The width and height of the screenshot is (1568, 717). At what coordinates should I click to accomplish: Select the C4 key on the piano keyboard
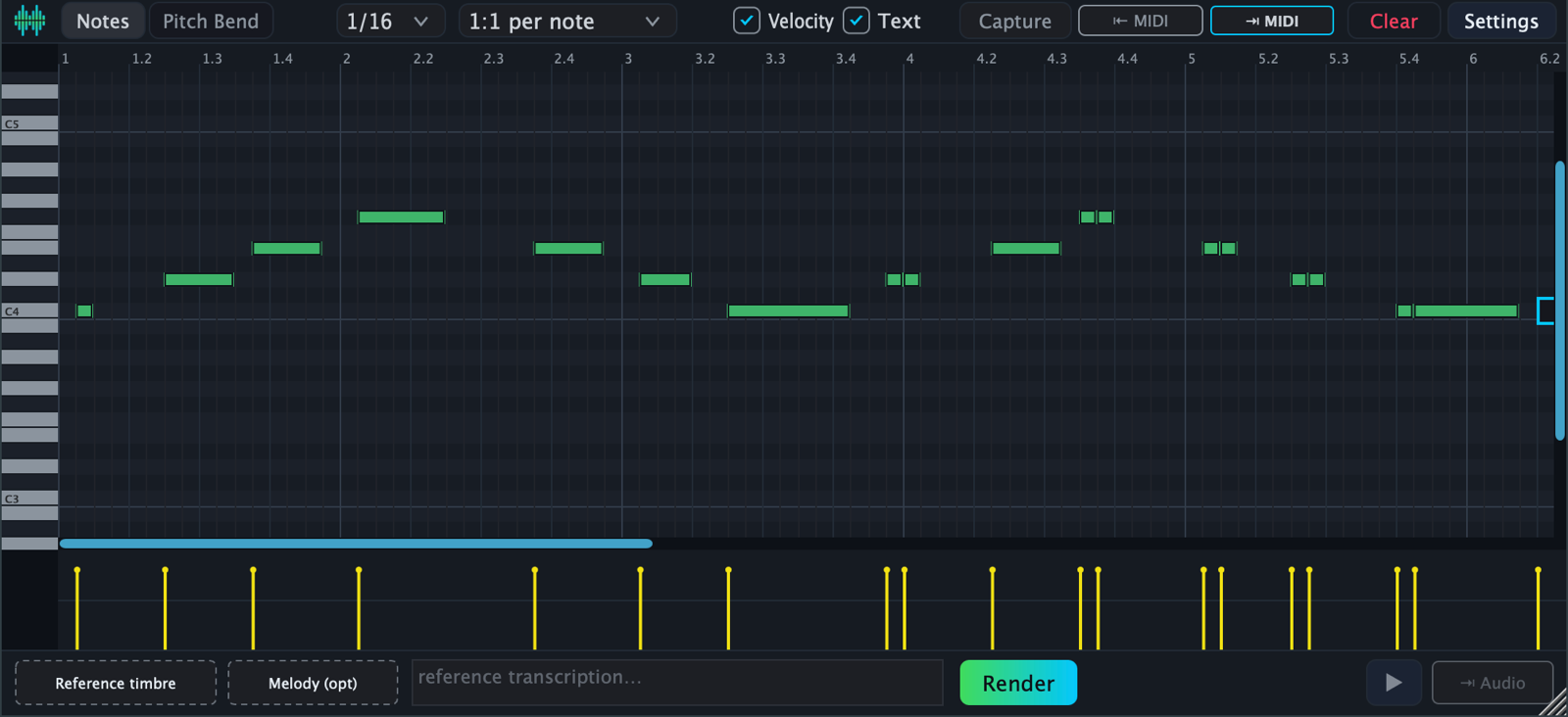coord(29,311)
